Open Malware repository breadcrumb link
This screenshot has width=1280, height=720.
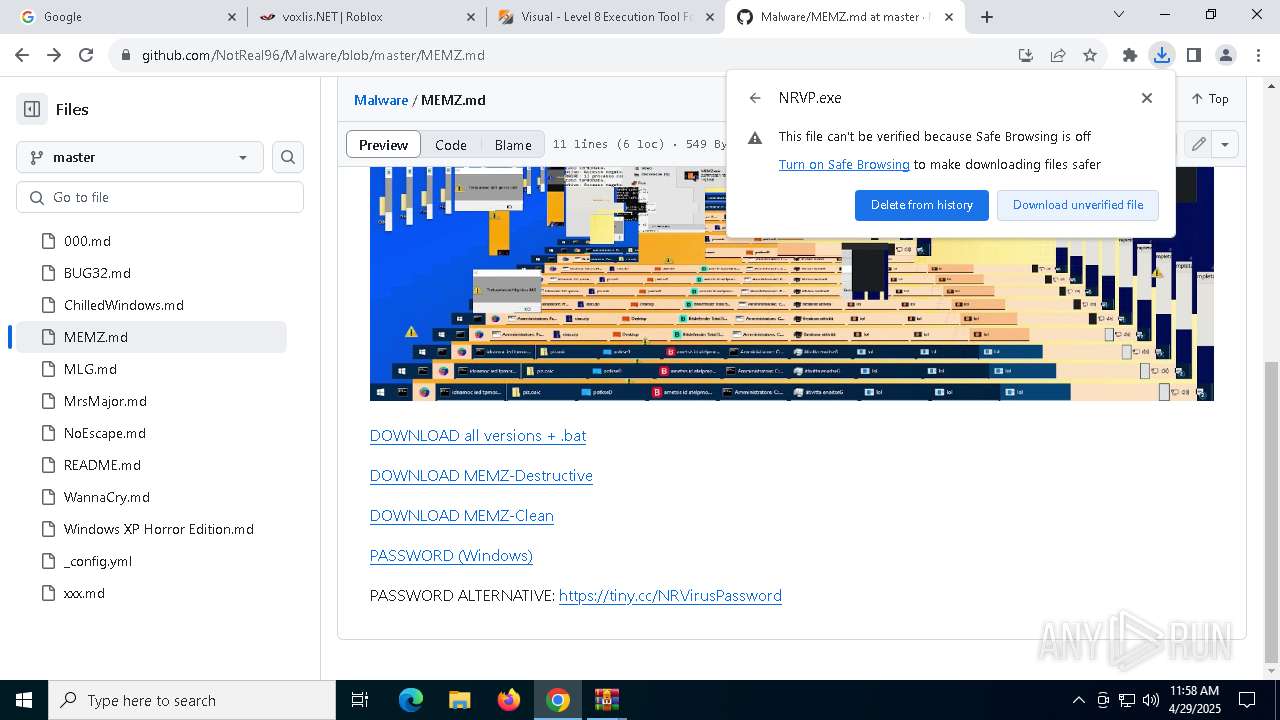pos(381,100)
